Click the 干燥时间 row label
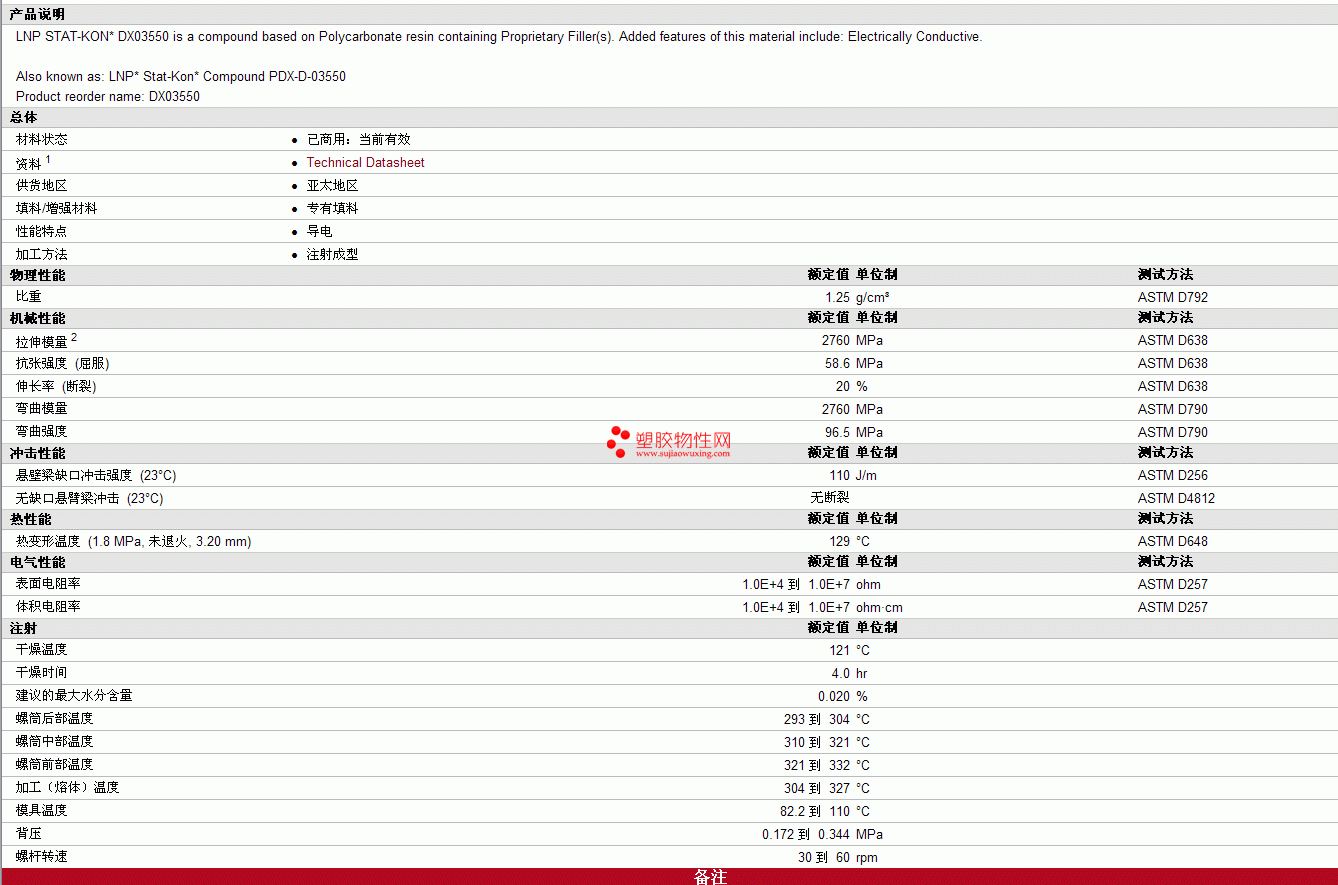 coord(42,673)
